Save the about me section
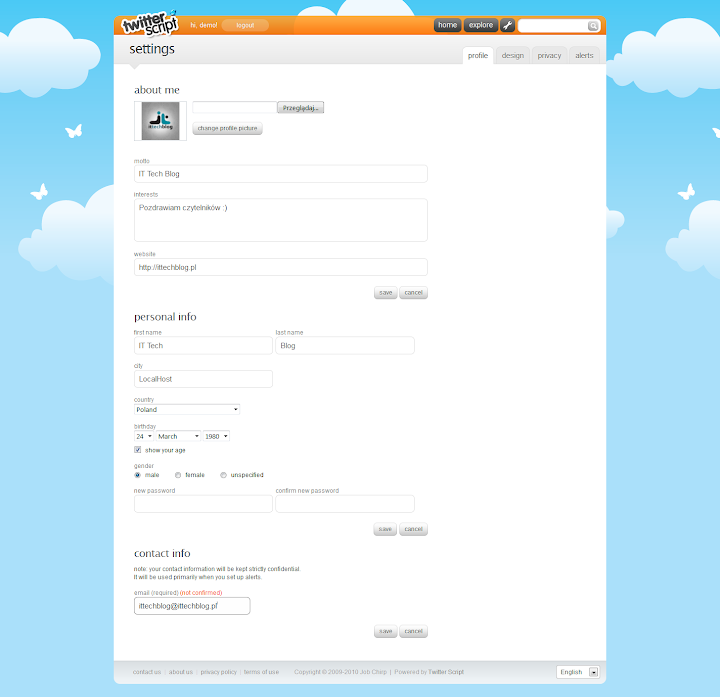720x697 pixels. (x=386, y=292)
